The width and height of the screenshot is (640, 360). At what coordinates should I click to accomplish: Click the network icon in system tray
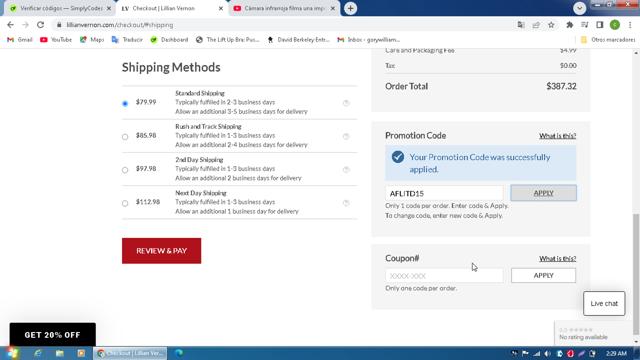click(537, 353)
